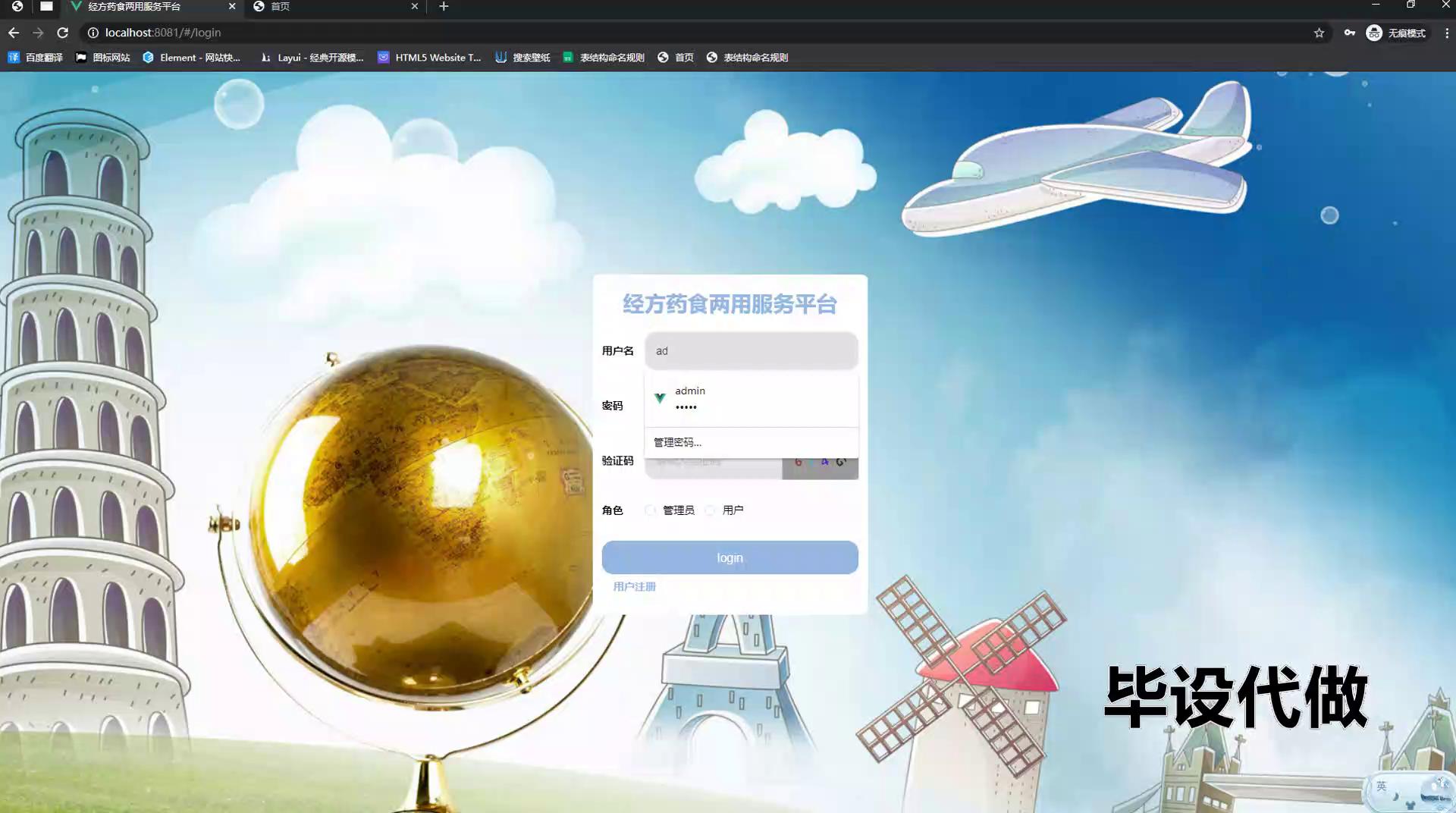Open the 搜索壁纸 bookmark
This screenshot has width=1456, height=813.
522,58
